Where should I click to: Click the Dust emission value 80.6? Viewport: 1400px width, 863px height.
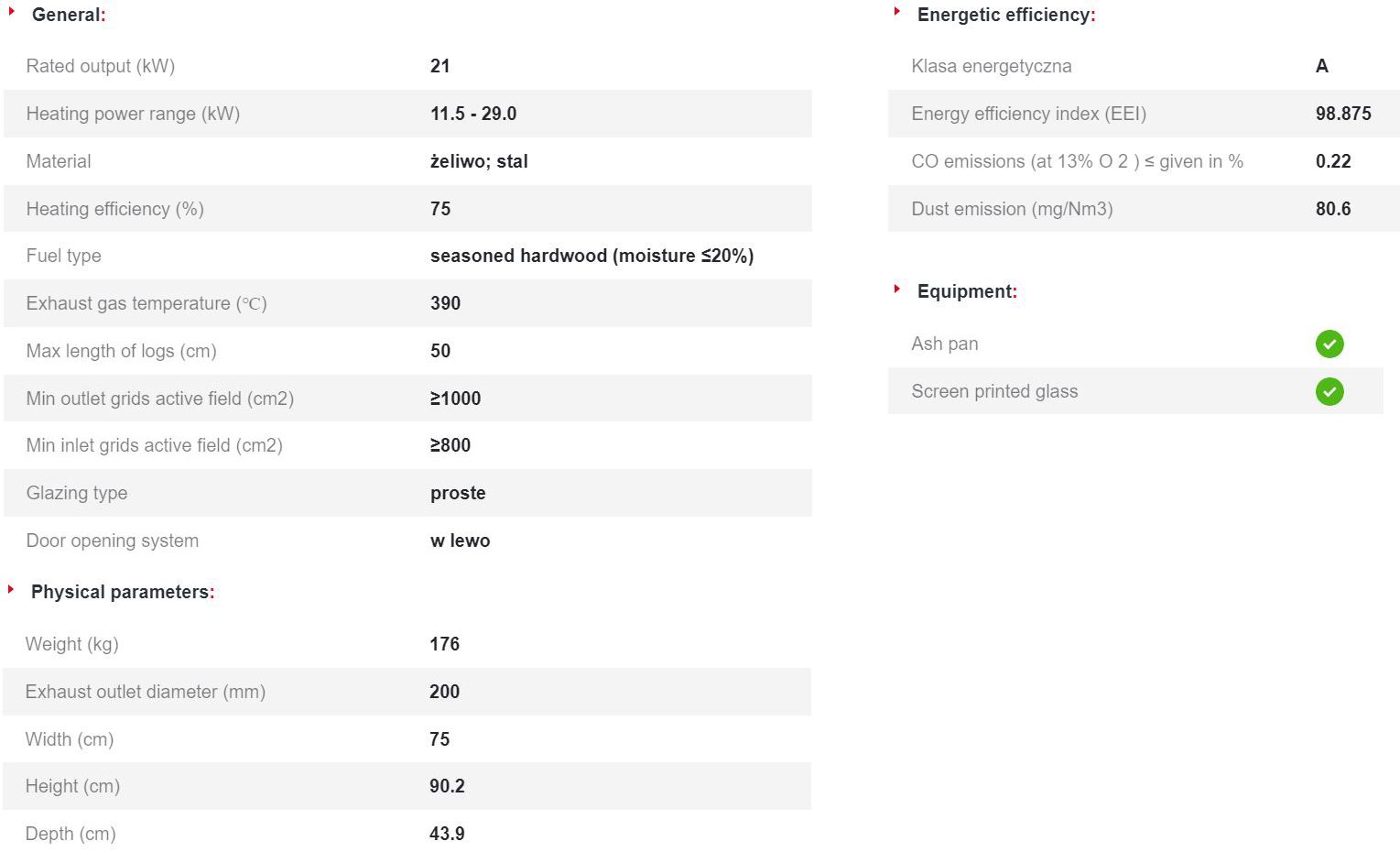(x=1333, y=210)
